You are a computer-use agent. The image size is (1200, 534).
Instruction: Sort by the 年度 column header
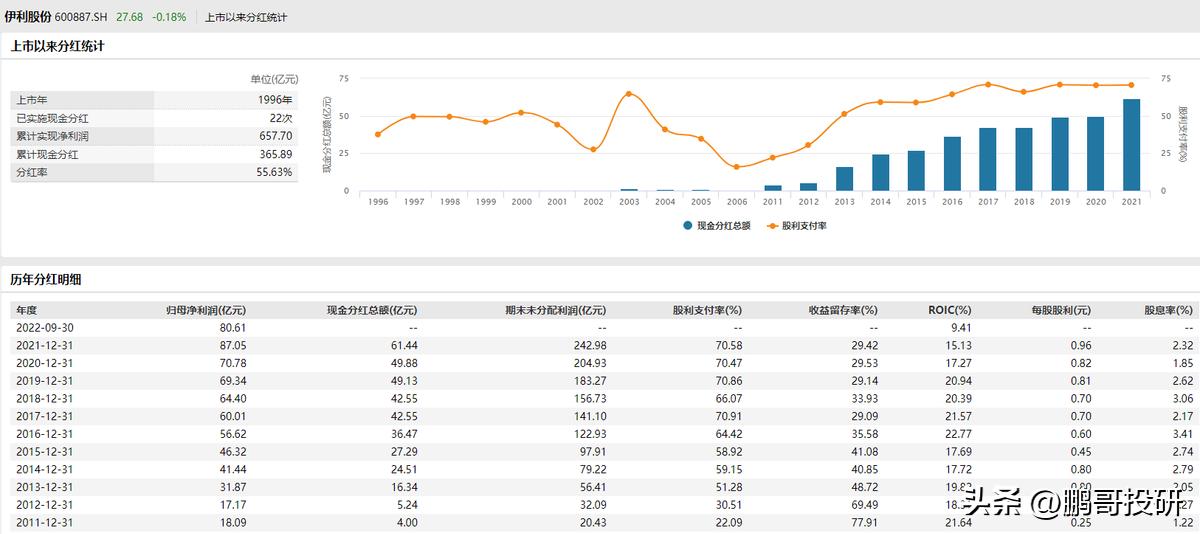pos(27,310)
